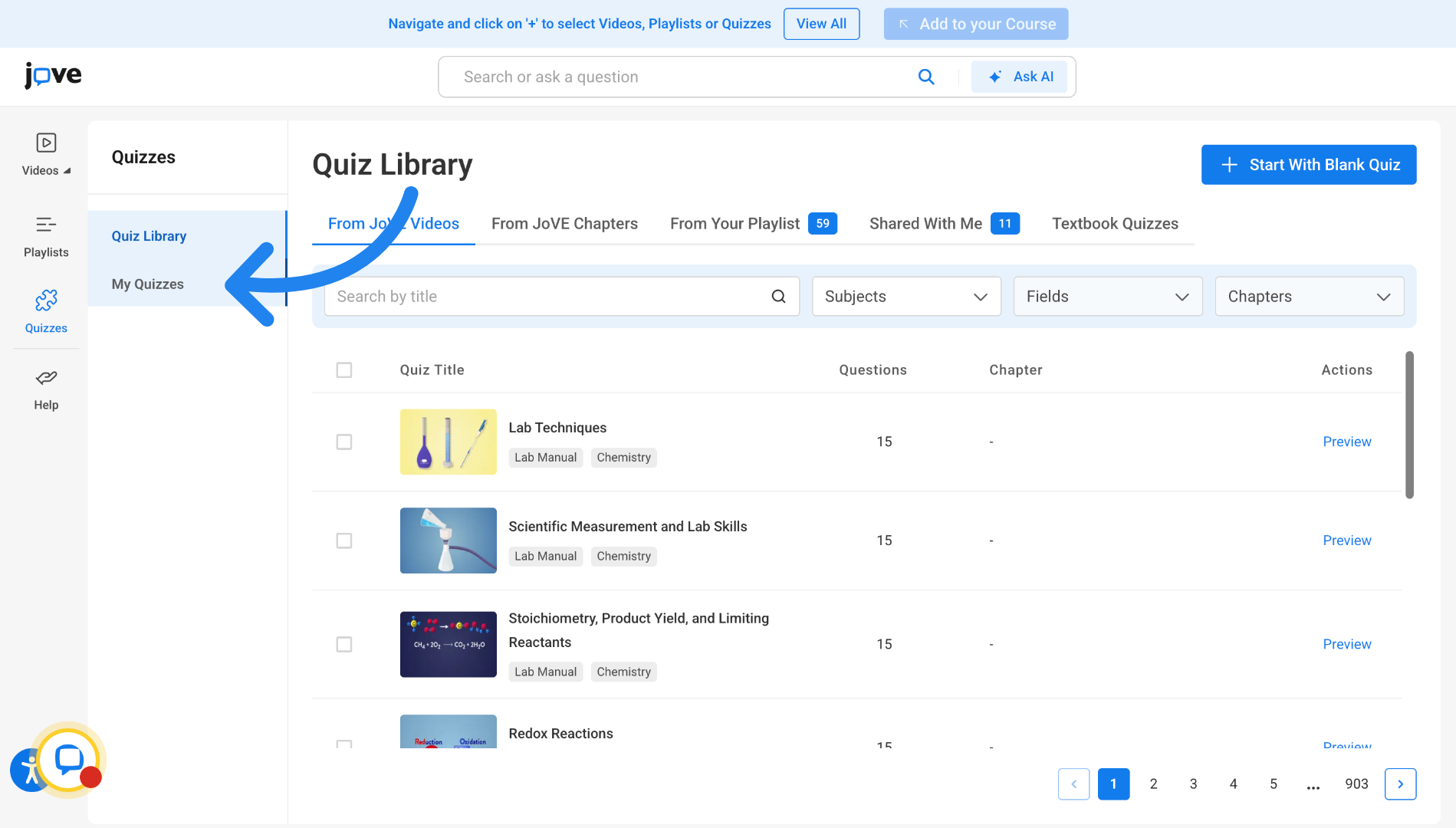Switch to the From JoVE Chapters tab
The width and height of the screenshot is (1456, 828).
pos(564,224)
